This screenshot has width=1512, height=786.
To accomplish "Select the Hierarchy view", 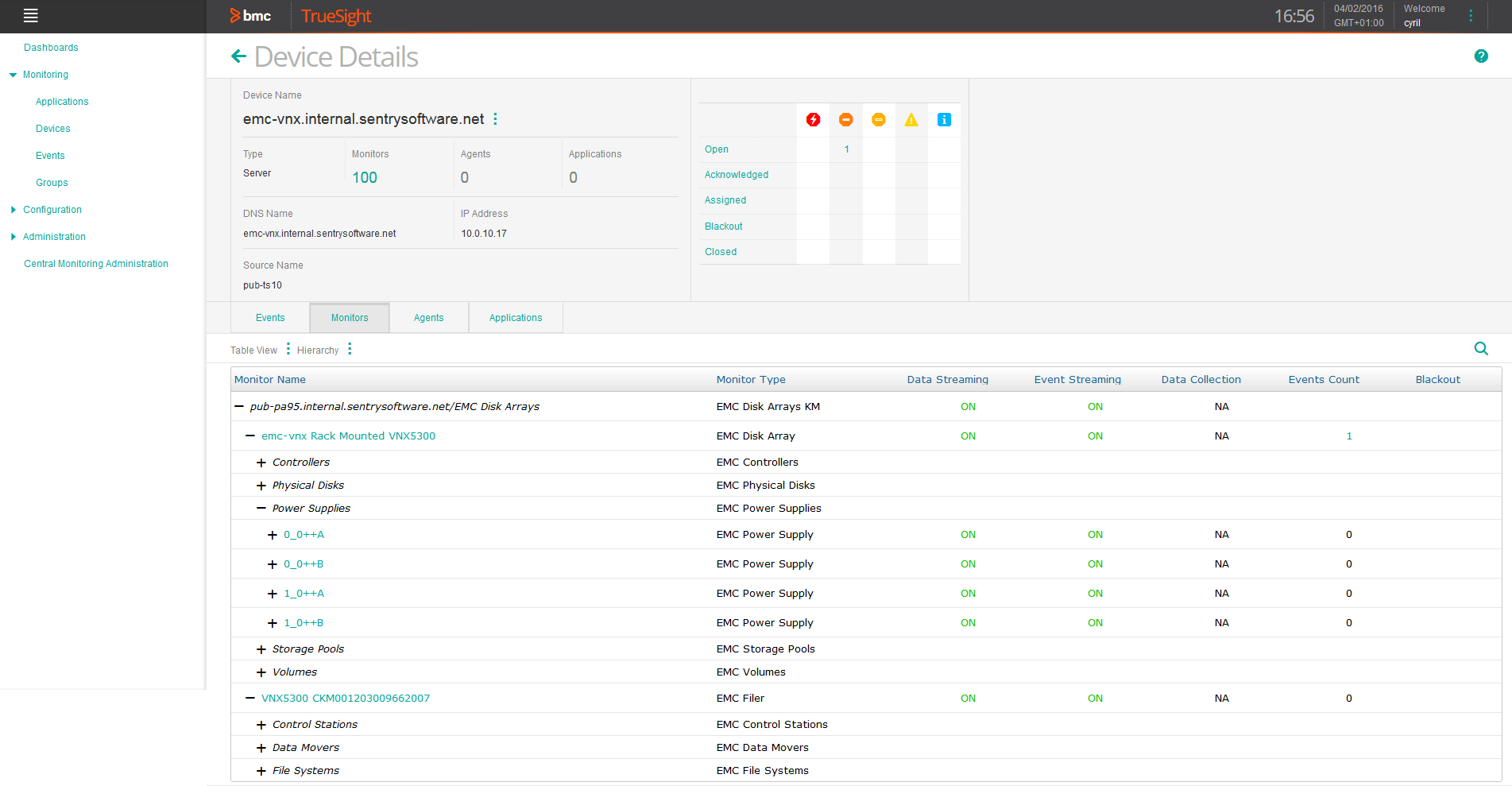I will pyautogui.click(x=318, y=350).
